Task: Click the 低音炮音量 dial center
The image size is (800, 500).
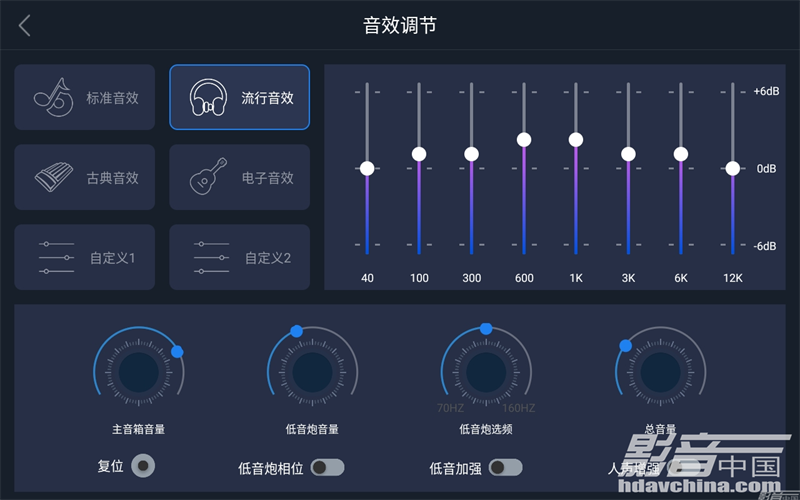Action: coord(312,372)
